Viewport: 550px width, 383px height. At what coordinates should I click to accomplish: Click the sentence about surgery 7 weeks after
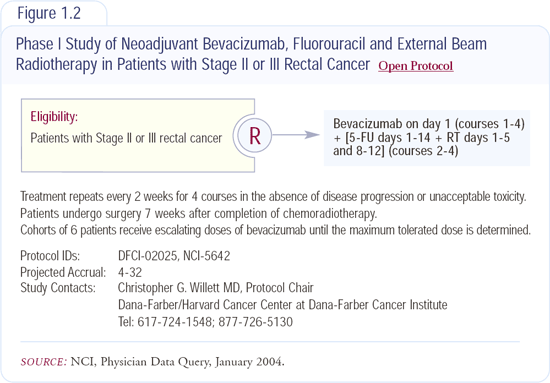tap(199, 214)
